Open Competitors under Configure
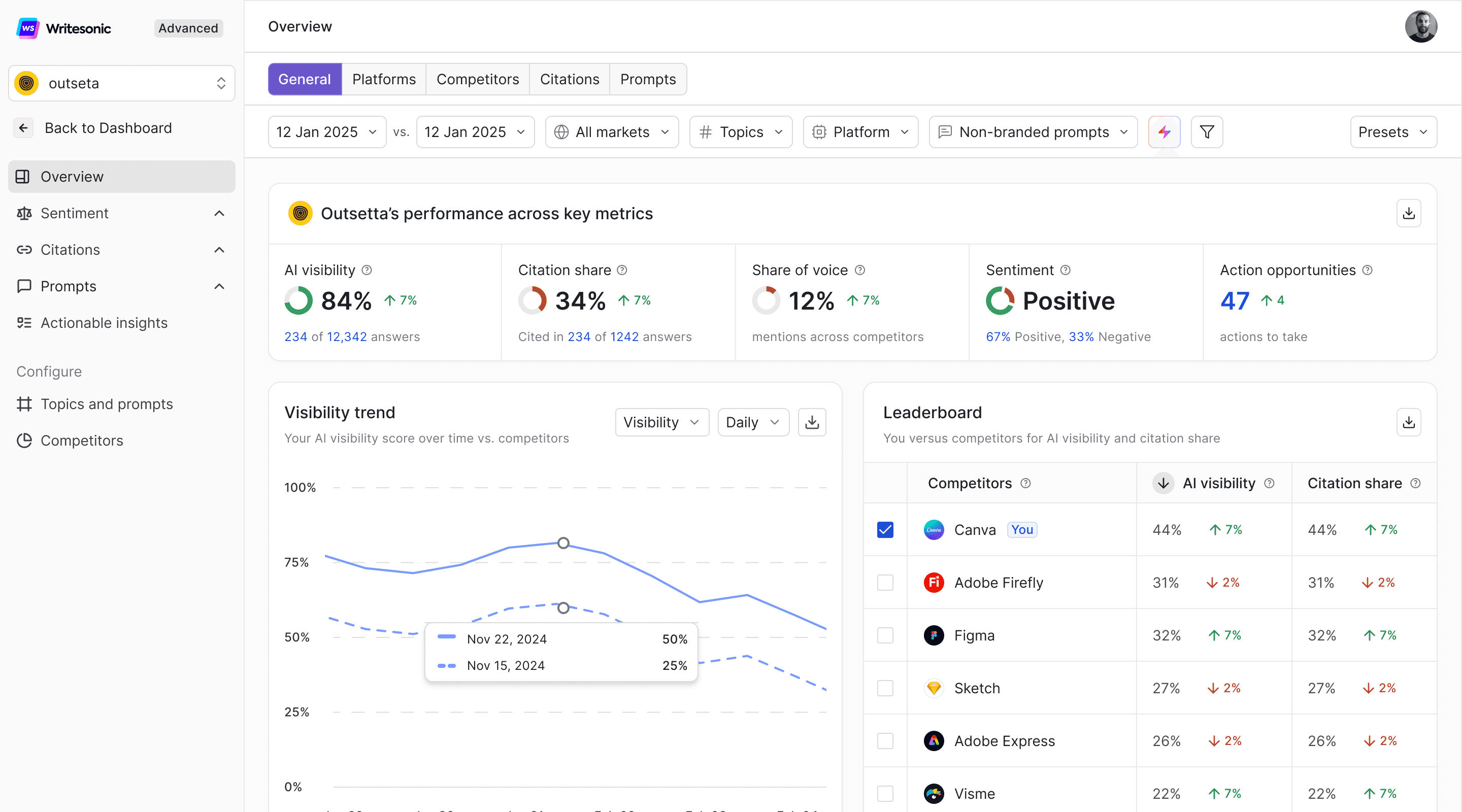1462x812 pixels. pyautogui.click(x=121, y=441)
